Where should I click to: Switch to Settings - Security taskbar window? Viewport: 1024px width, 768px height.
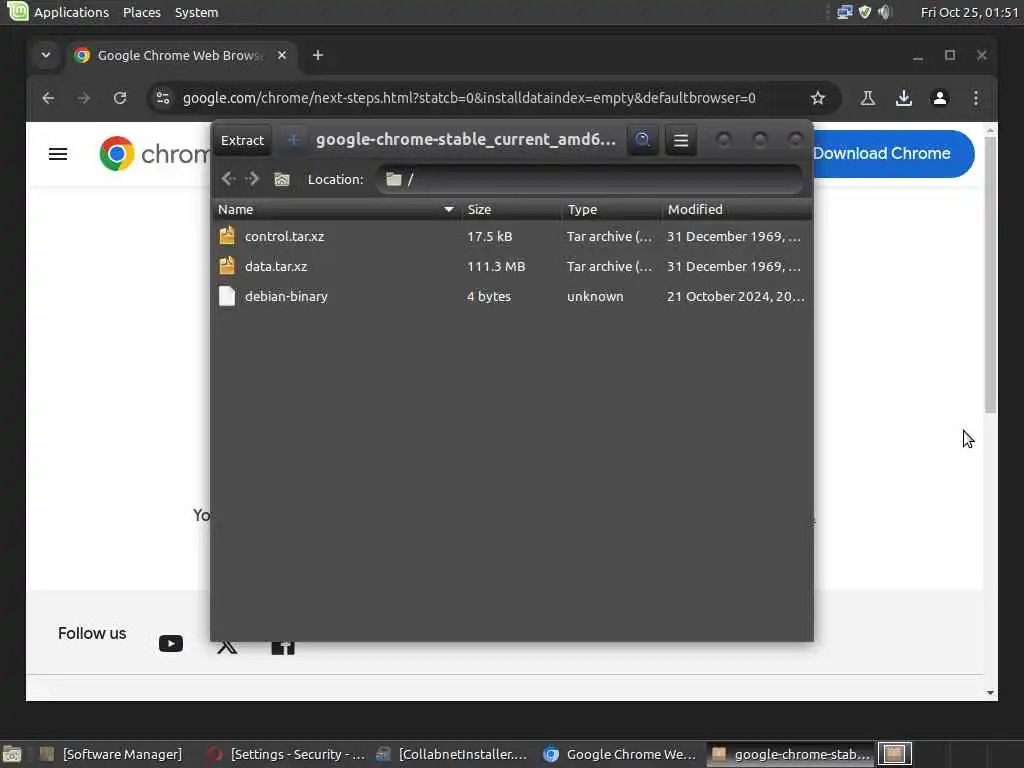coord(286,754)
